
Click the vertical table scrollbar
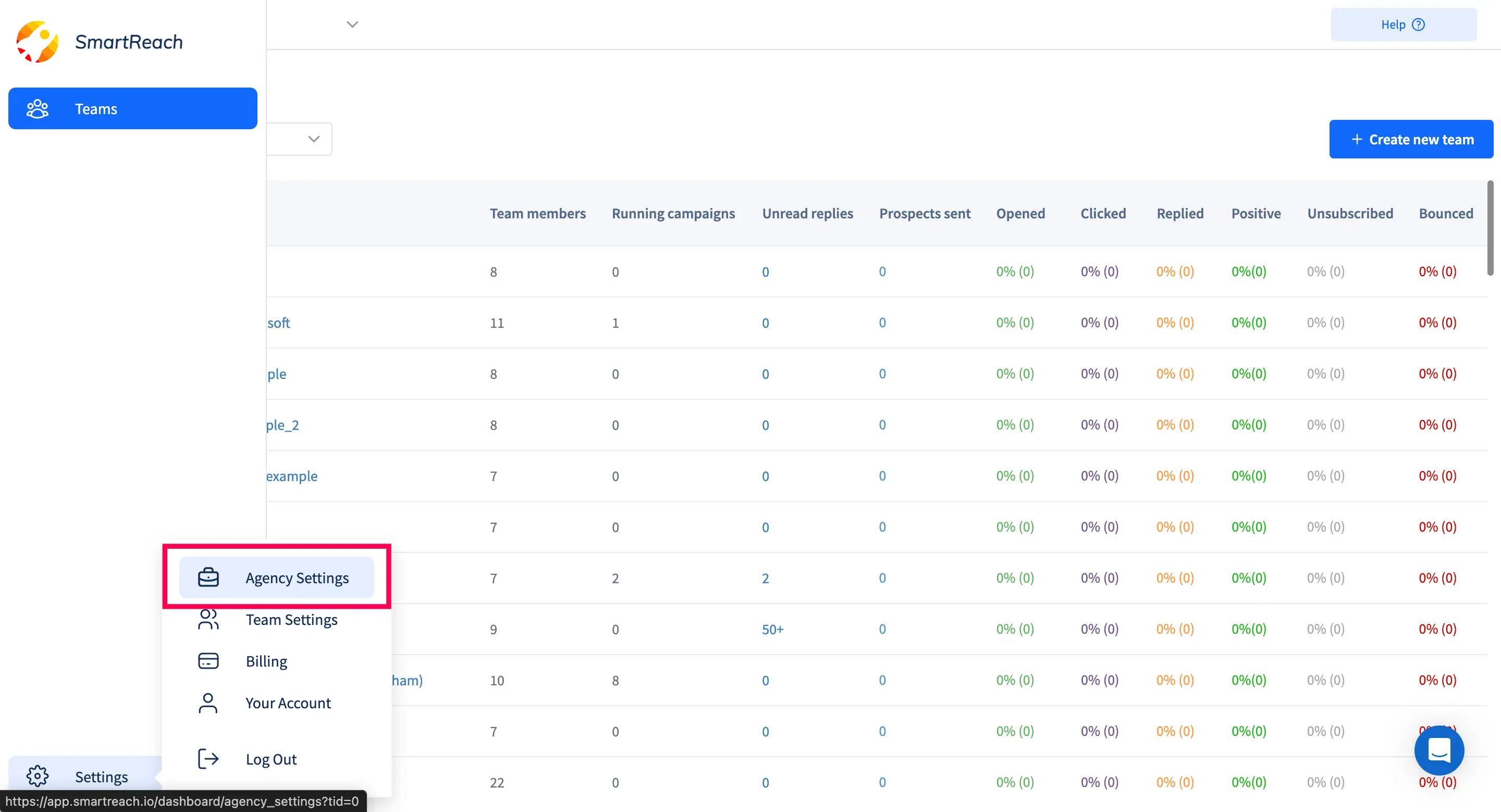[1491, 228]
